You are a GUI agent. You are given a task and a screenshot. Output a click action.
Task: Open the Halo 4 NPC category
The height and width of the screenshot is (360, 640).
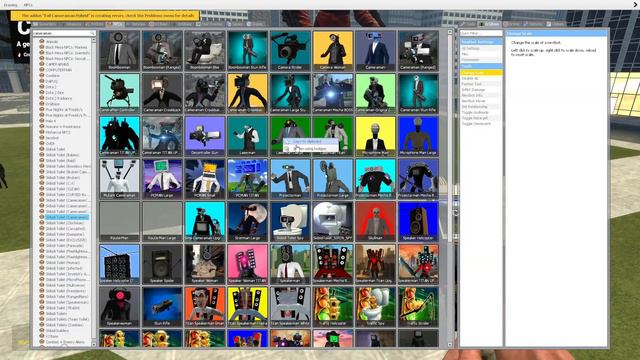coord(51,121)
